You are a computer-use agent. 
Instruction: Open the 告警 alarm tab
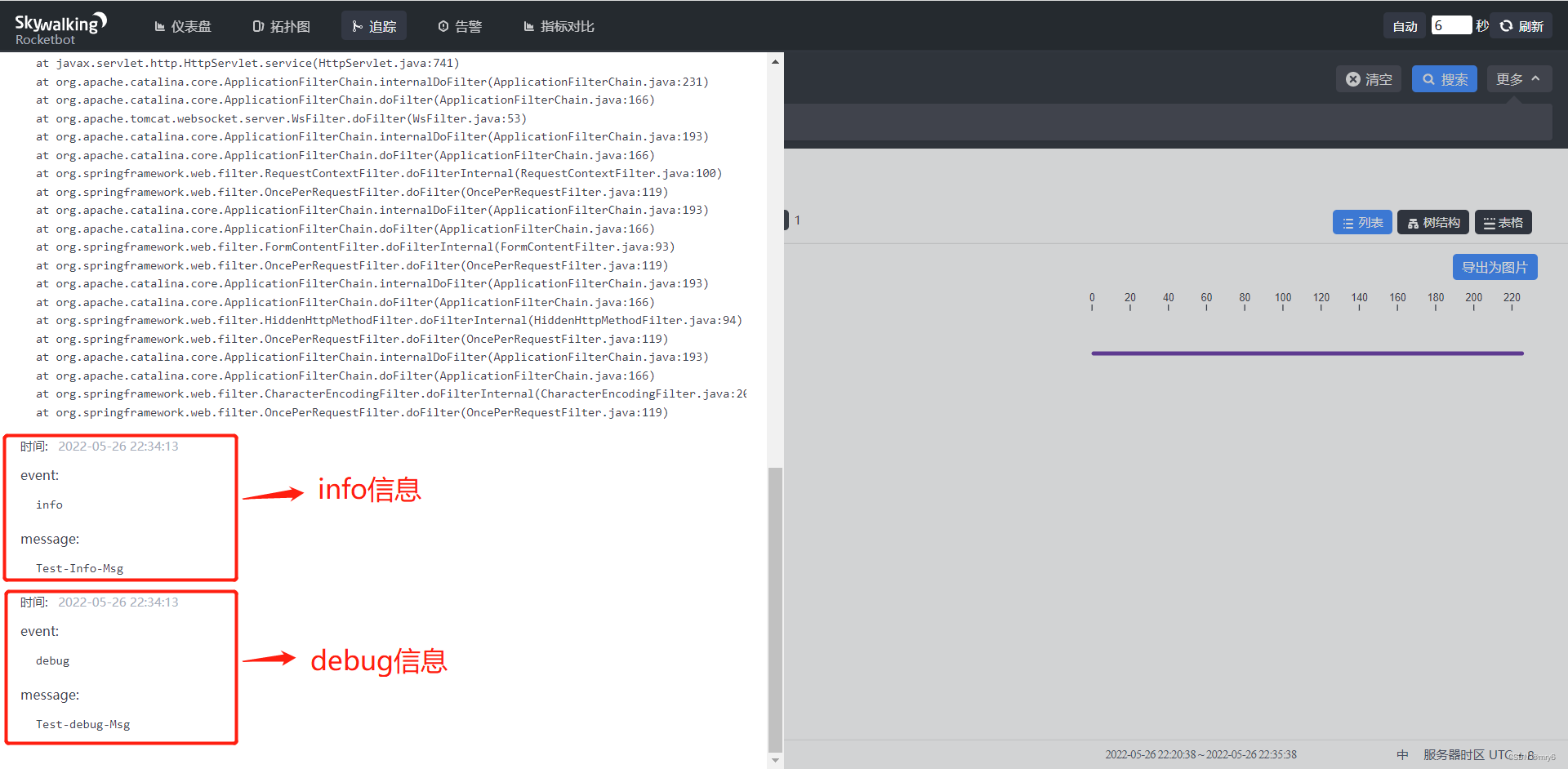(x=460, y=26)
